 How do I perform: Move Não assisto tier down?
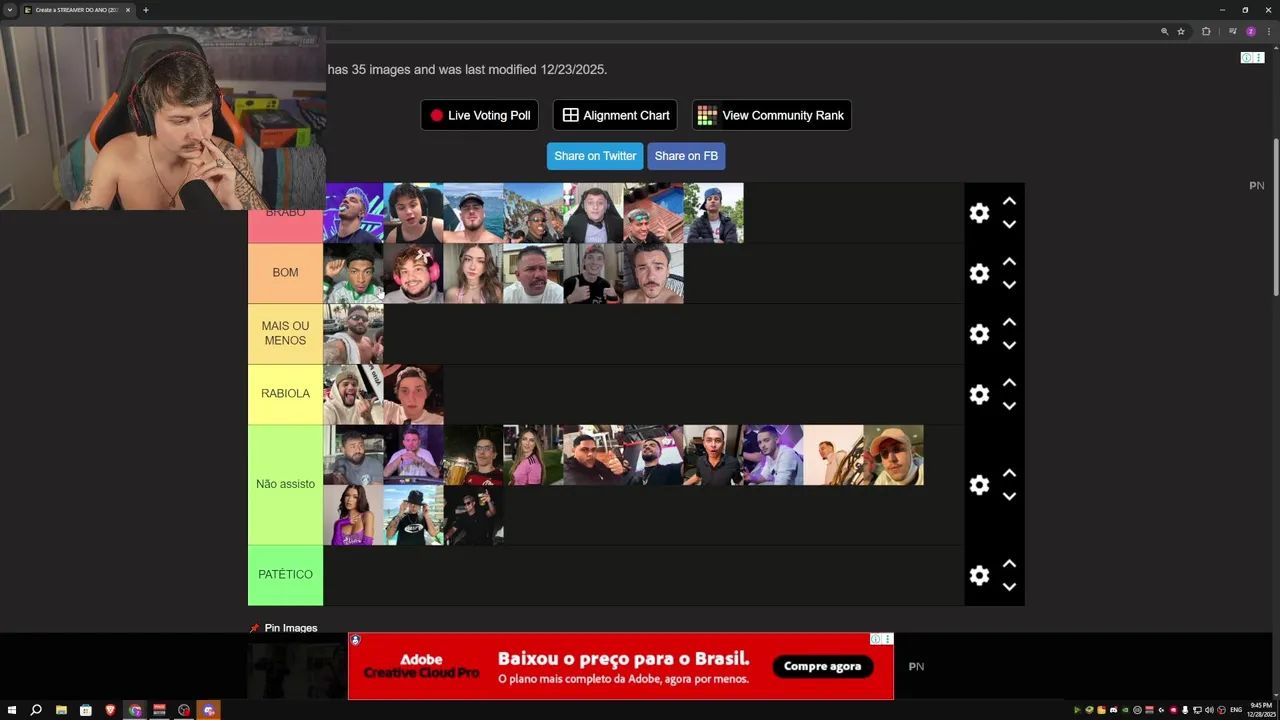pos(1009,497)
